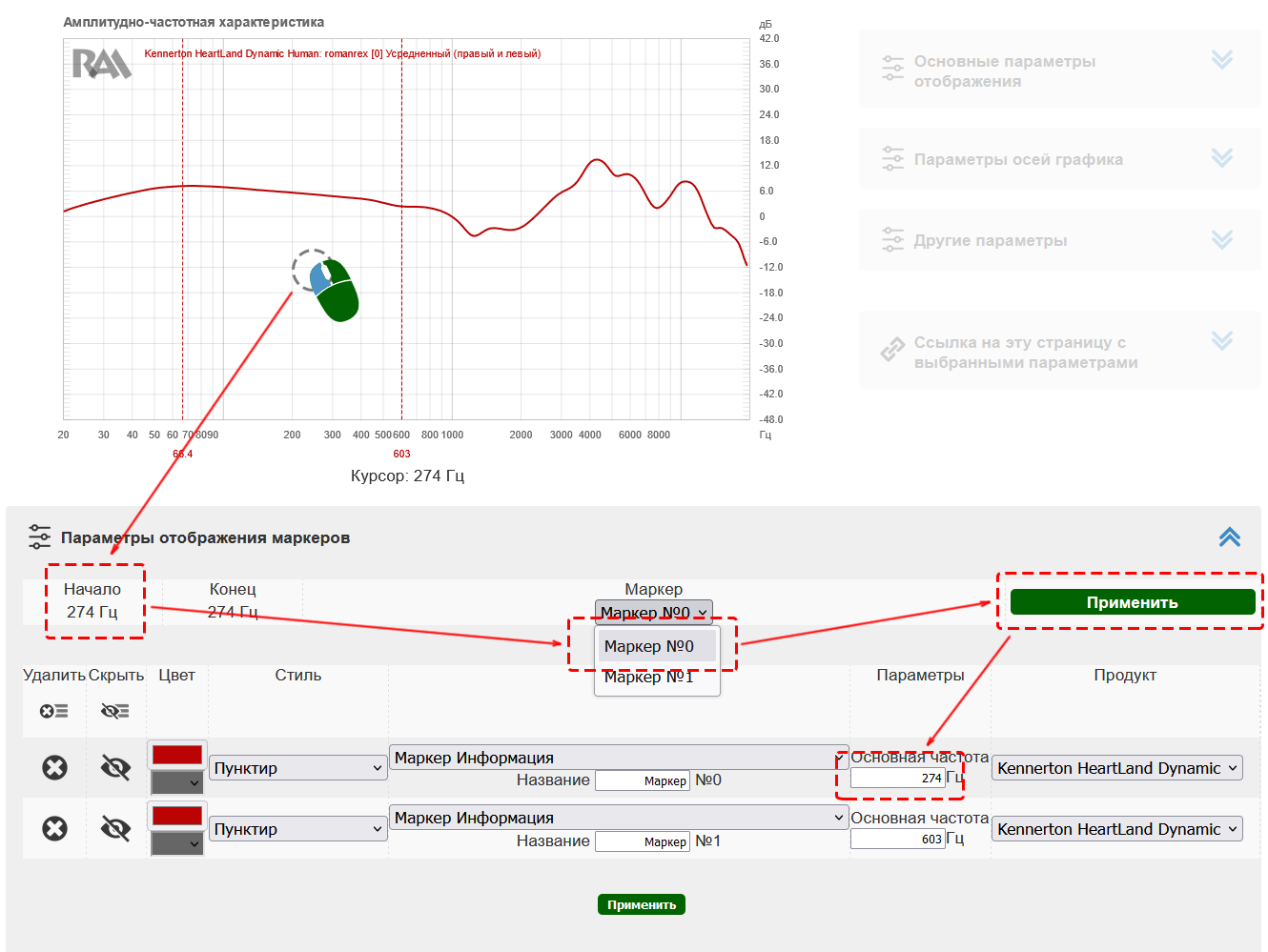Open Маркер Информация dropdown in the №1 row
The height and width of the screenshot is (952, 1268).
pos(619,818)
